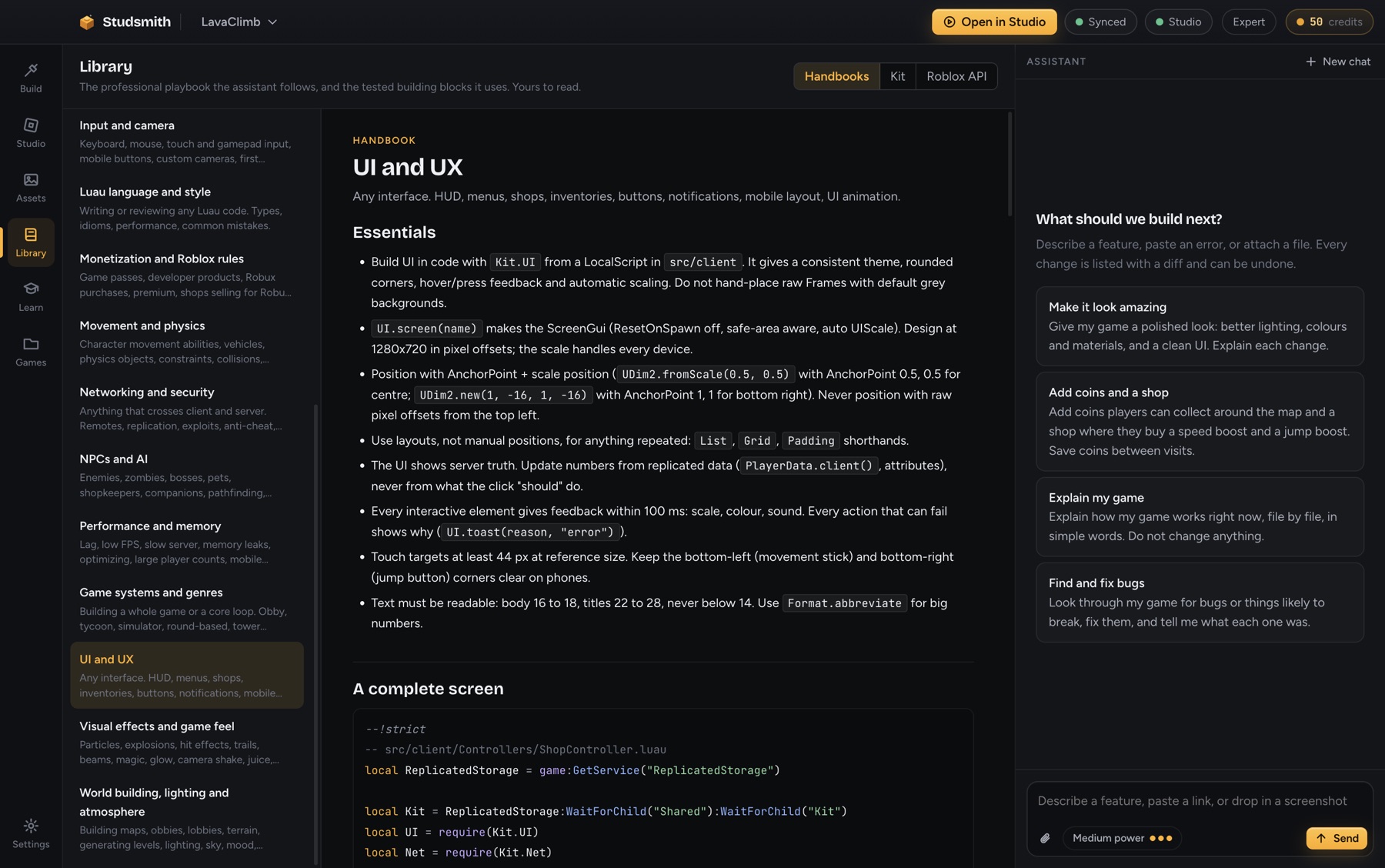
Task: Start a New chat
Action: [1338, 62]
